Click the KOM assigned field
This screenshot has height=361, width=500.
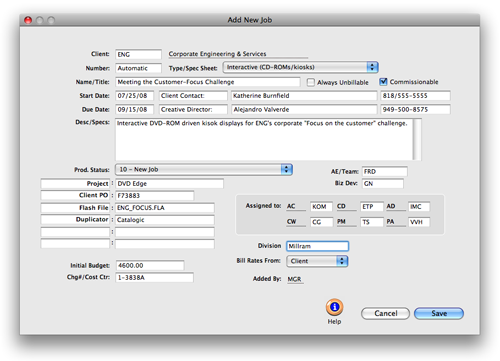pos(321,207)
